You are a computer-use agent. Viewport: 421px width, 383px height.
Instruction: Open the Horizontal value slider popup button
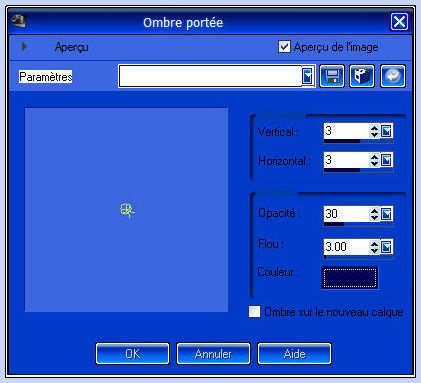386,160
